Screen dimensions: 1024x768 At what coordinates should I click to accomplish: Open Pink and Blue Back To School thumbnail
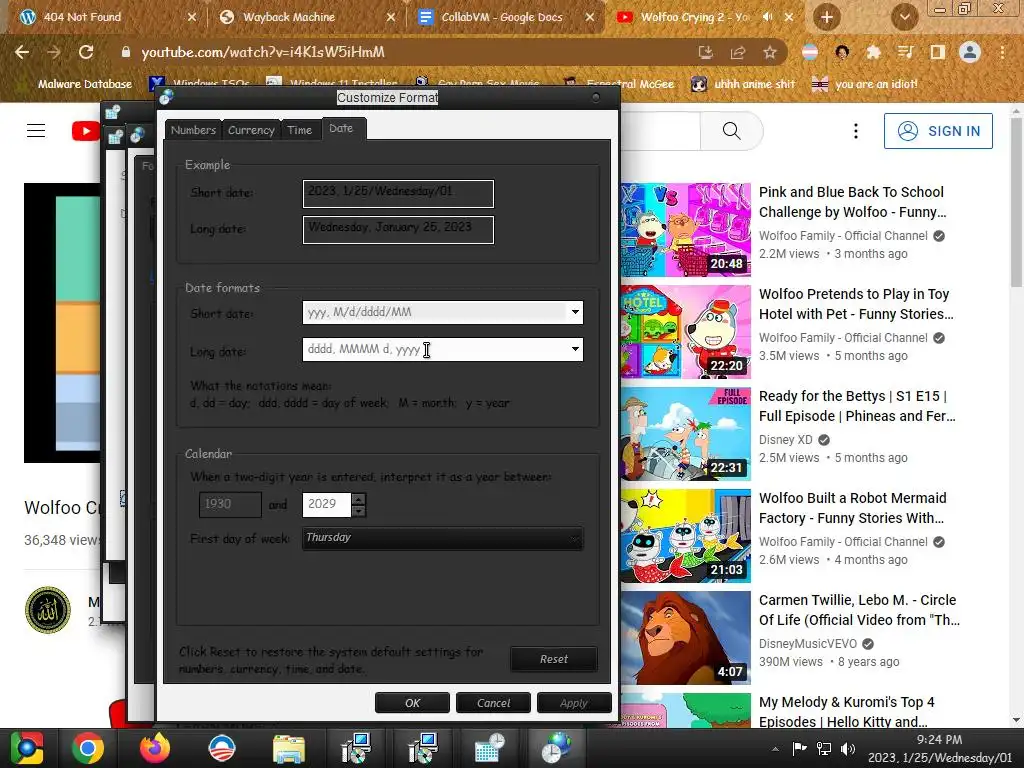(x=686, y=230)
